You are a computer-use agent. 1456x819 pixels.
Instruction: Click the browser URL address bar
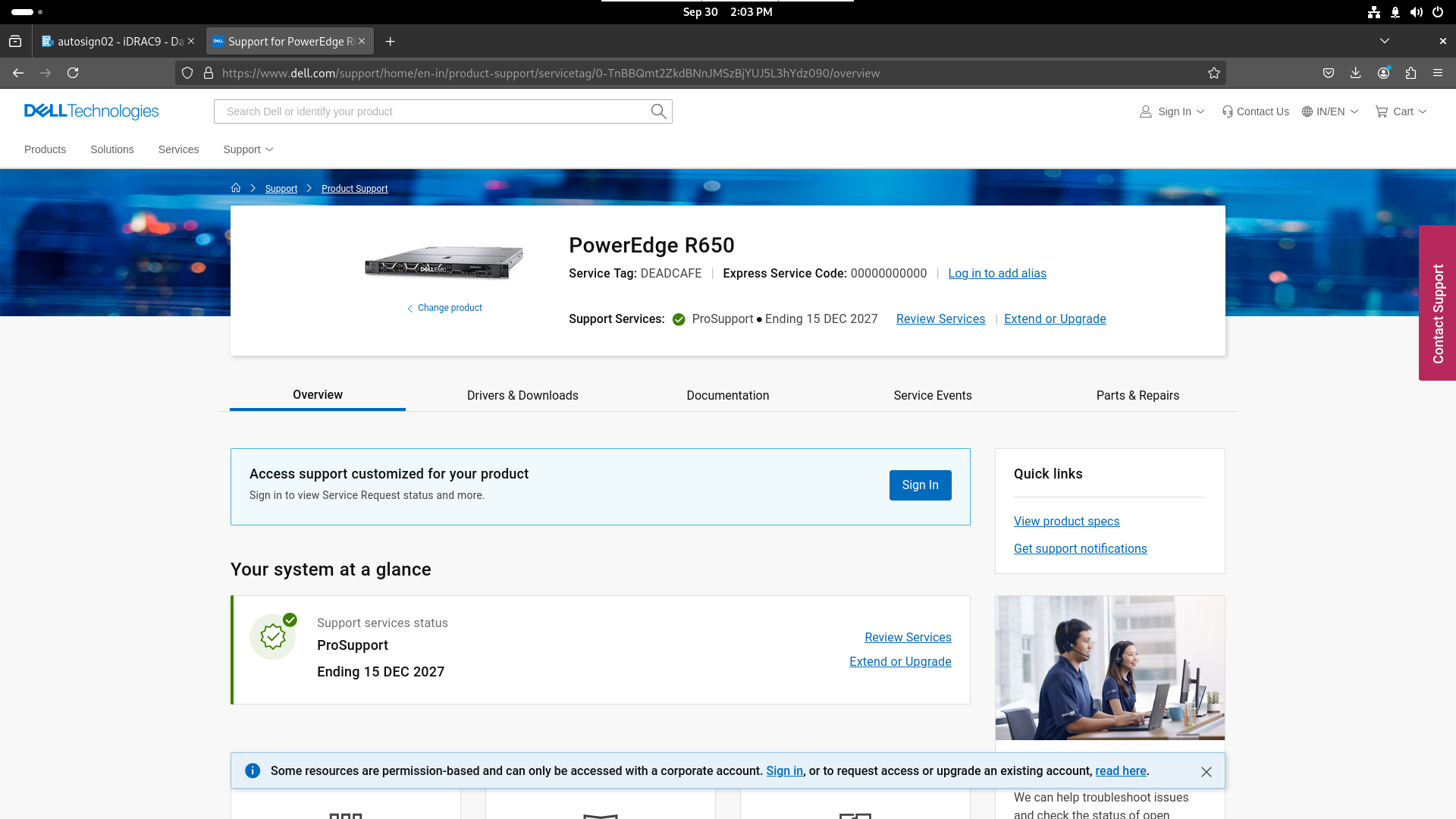[701, 73]
